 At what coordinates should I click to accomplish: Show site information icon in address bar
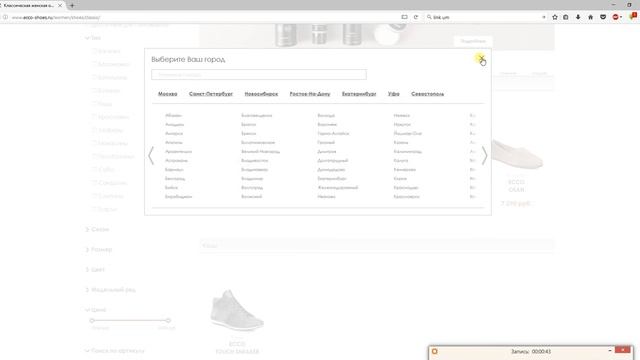coord(5,17)
